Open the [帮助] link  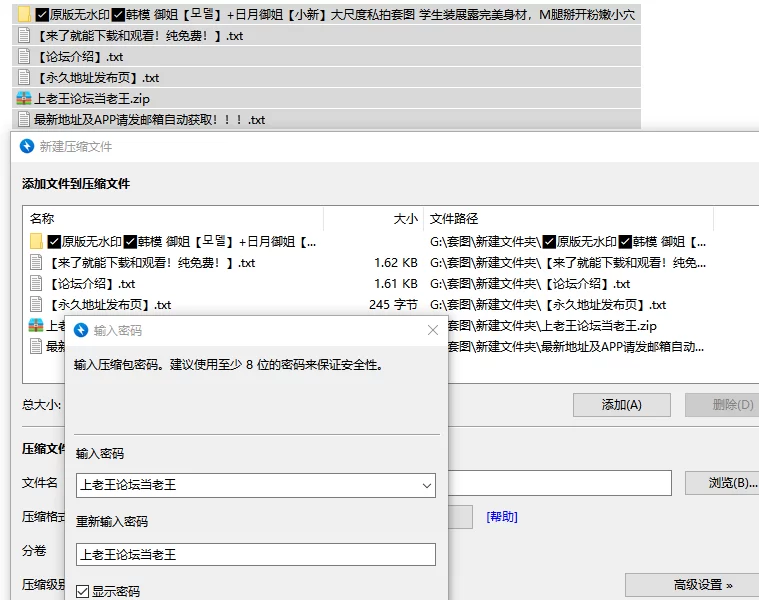(x=502, y=517)
